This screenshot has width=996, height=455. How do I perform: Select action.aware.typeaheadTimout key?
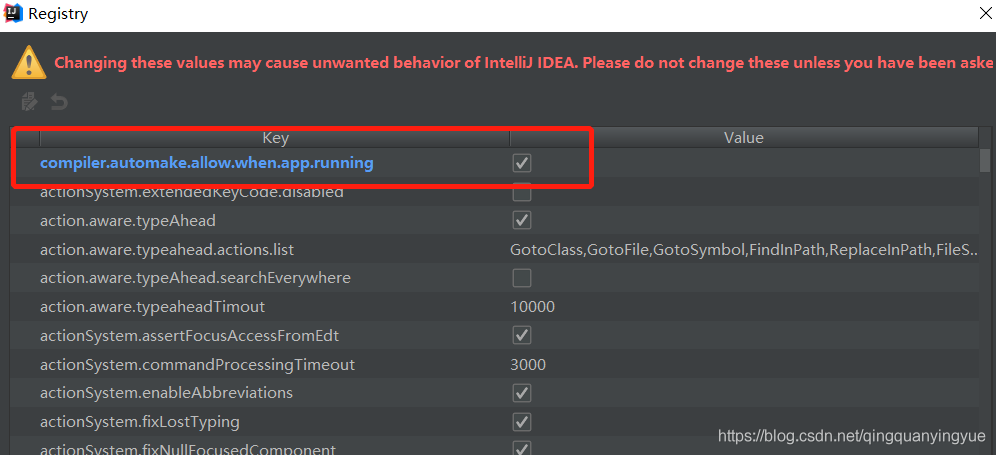point(152,307)
